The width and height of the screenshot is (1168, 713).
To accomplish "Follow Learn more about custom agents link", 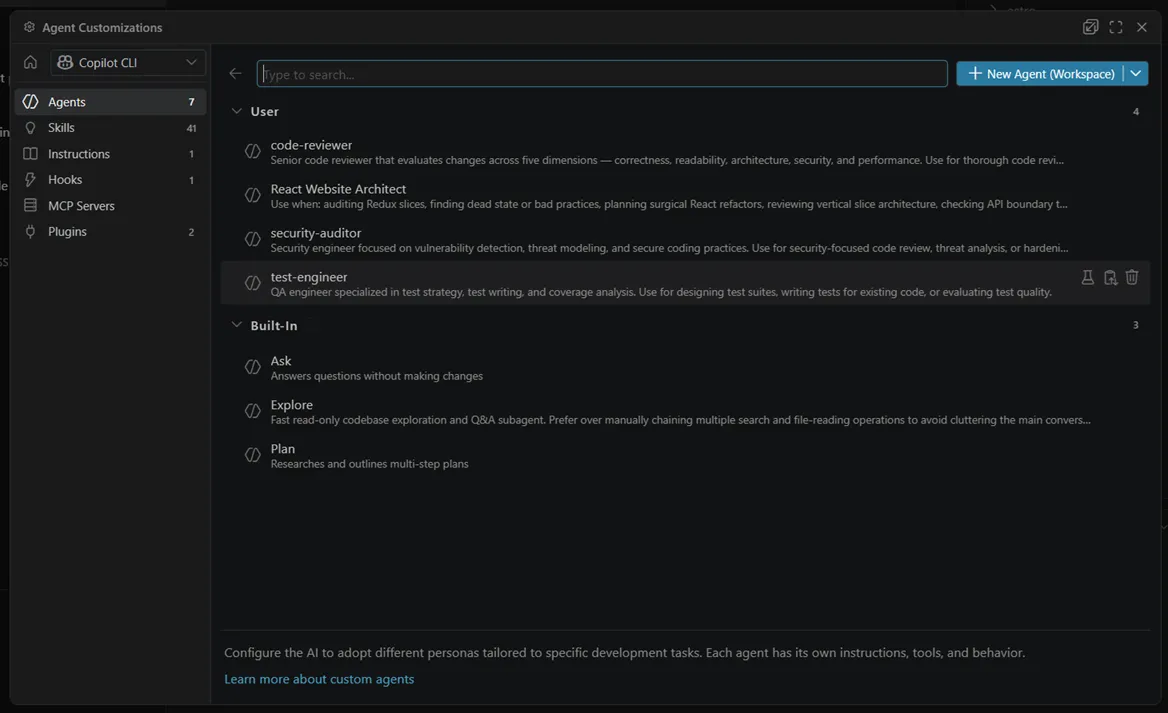I will (x=319, y=679).
